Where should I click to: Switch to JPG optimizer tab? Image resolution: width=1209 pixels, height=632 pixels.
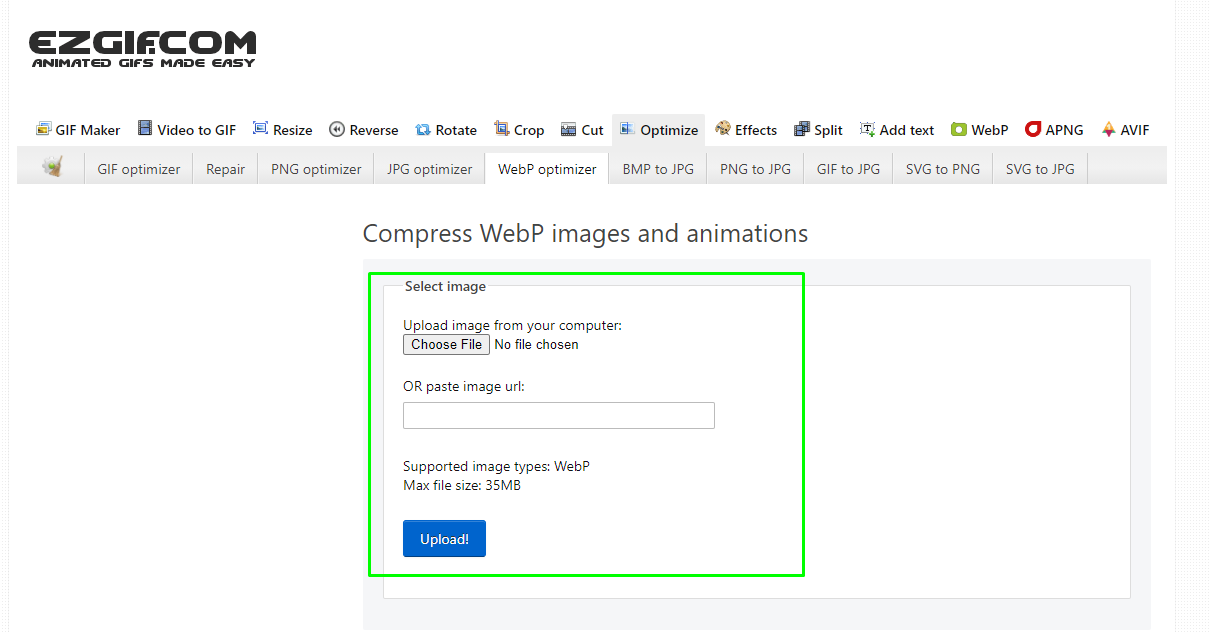tap(430, 169)
